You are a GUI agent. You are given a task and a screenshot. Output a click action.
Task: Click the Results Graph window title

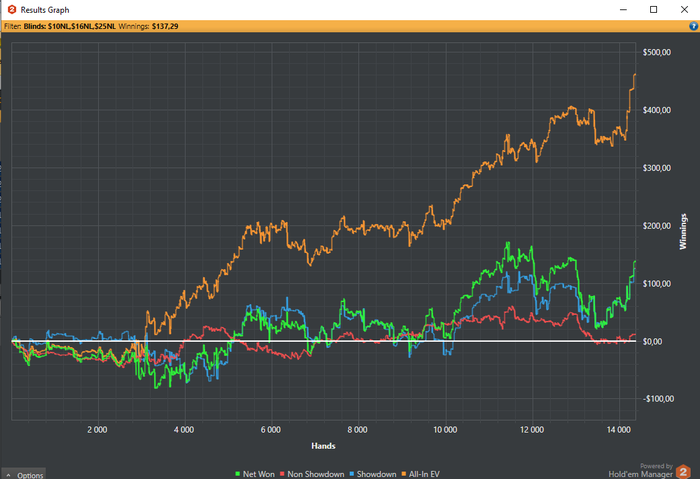(x=45, y=10)
